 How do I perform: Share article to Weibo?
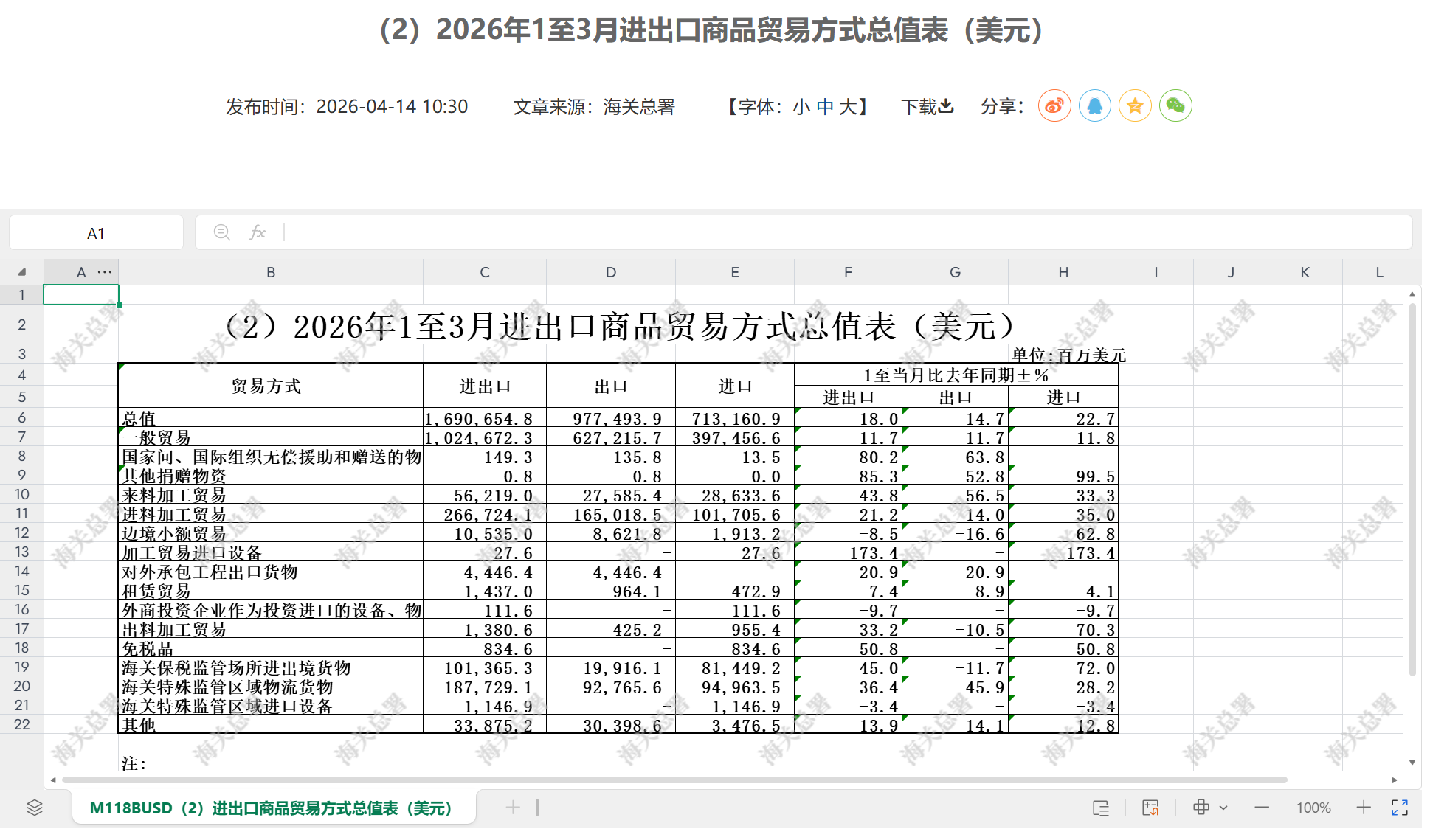pos(1054,106)
